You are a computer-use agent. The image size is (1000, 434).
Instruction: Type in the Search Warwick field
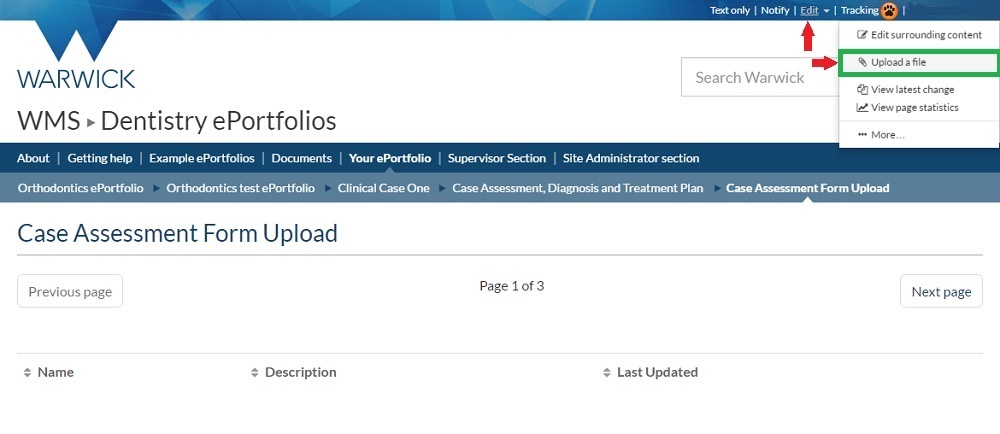(760, 77)
